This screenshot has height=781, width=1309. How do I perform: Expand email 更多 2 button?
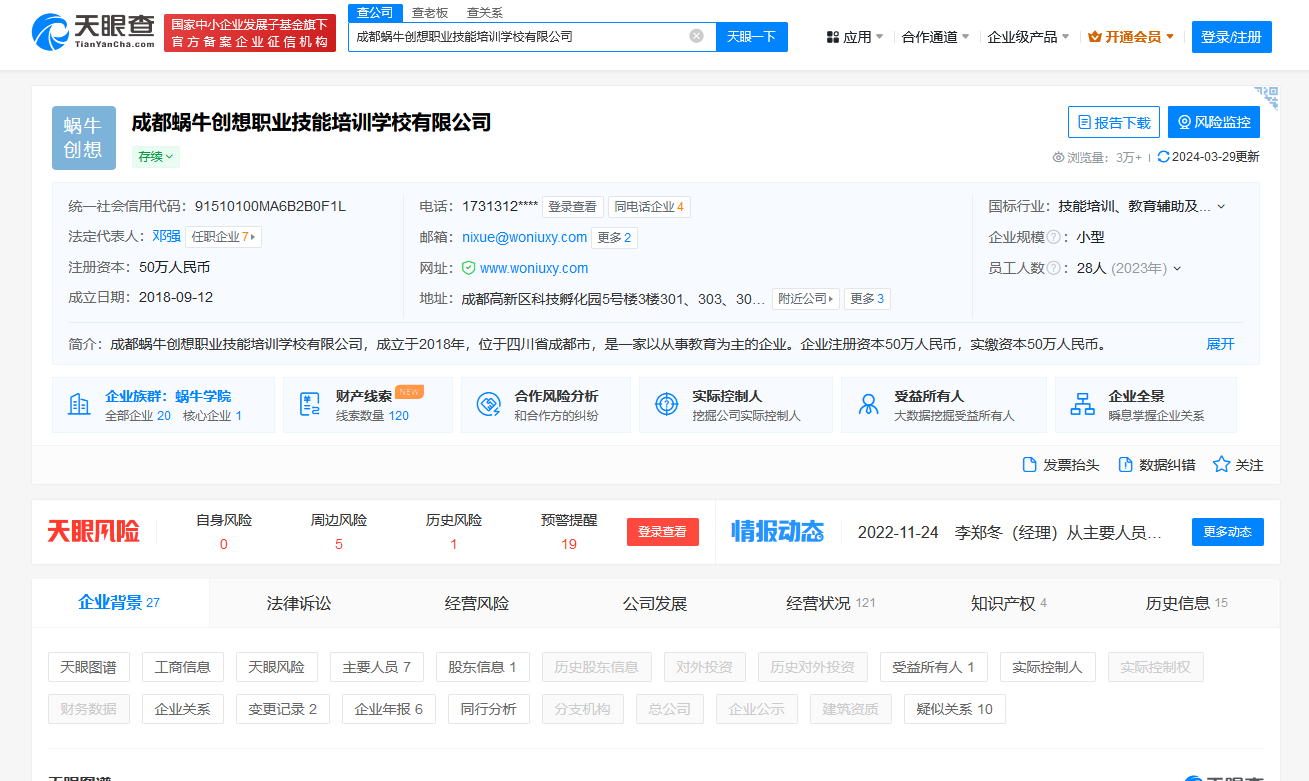pyautogui.click(x=614, y=238)
